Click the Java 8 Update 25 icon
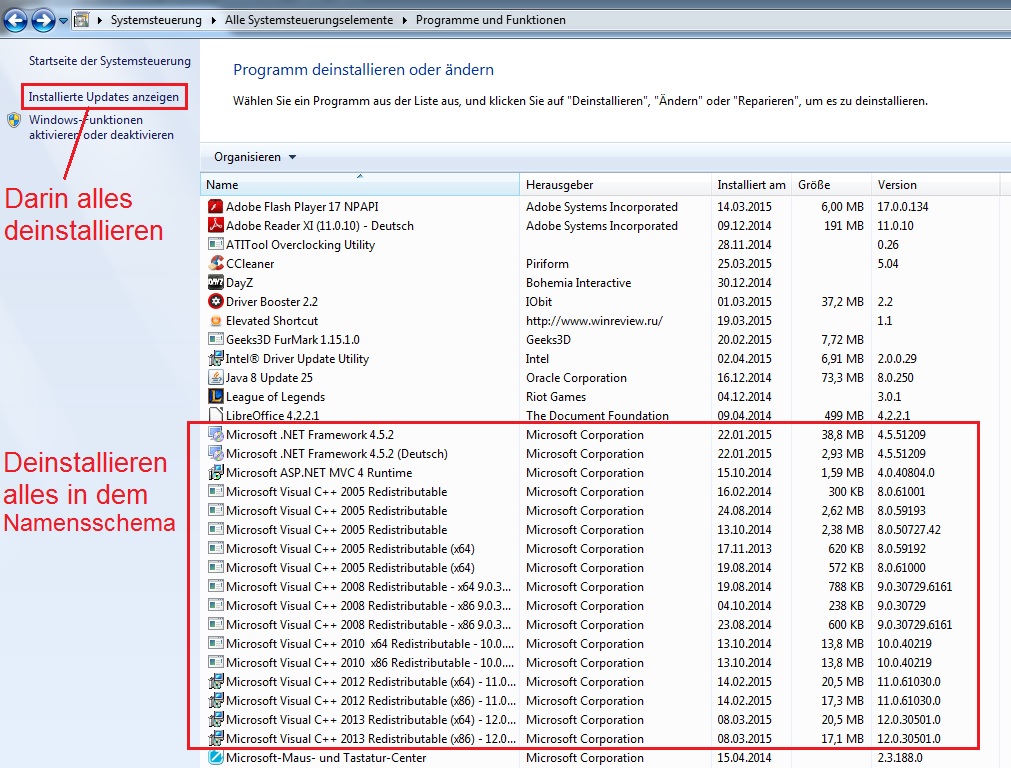Viewport: 1011px width, 768px height. [215, 378]
